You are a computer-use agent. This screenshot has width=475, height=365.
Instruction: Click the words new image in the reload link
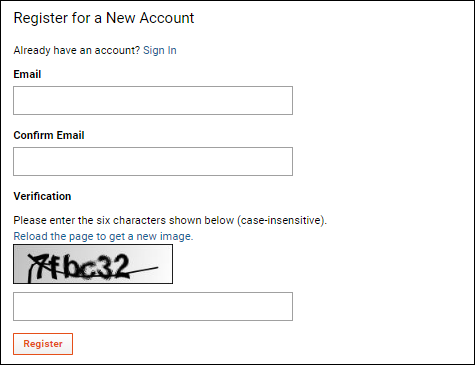(164, 236)
